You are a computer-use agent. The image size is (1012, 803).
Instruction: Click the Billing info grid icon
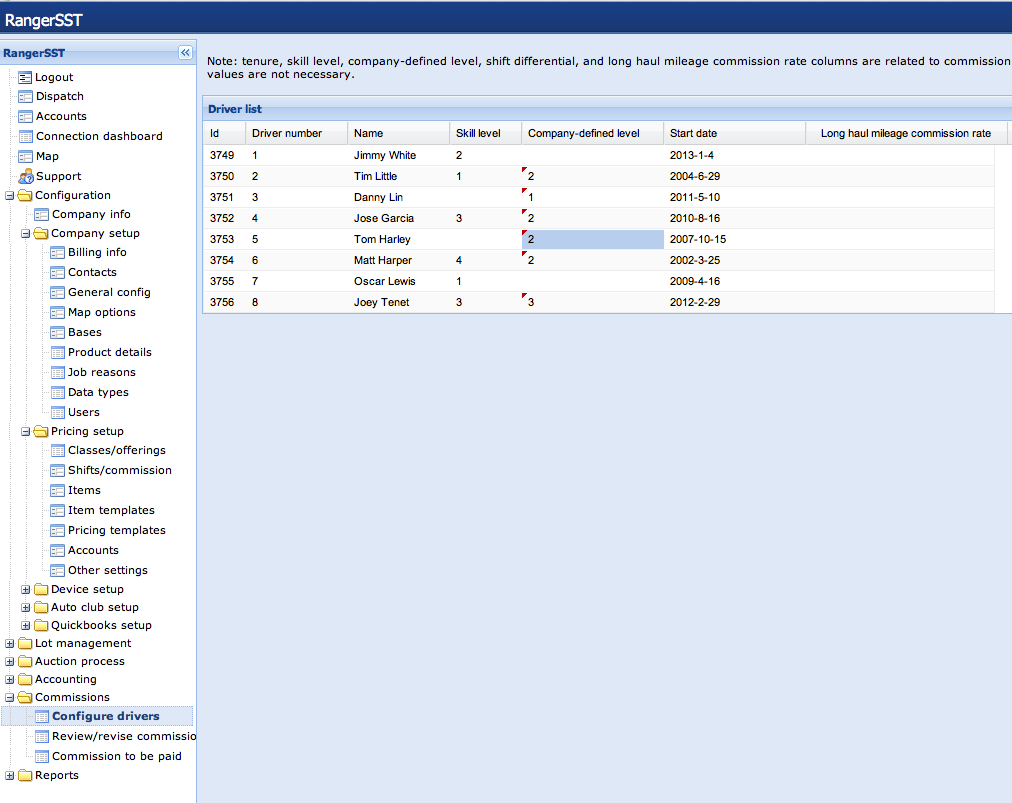click(x=58, y=252)
